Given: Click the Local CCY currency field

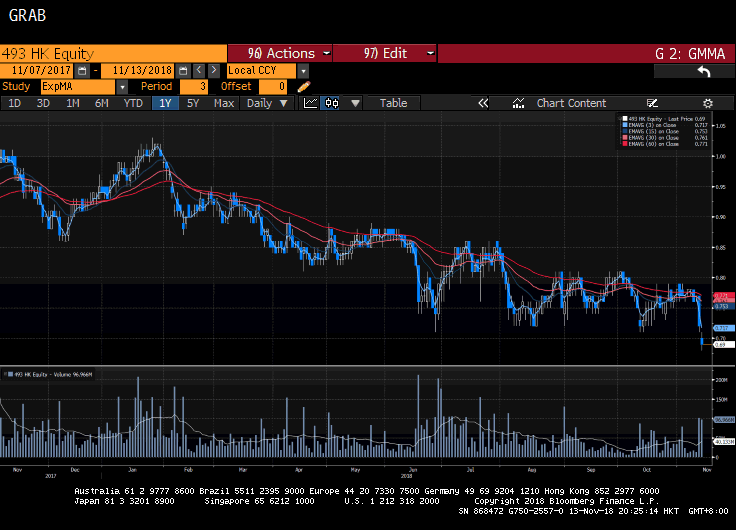Looking at the screenshot, I should (261, 71).
